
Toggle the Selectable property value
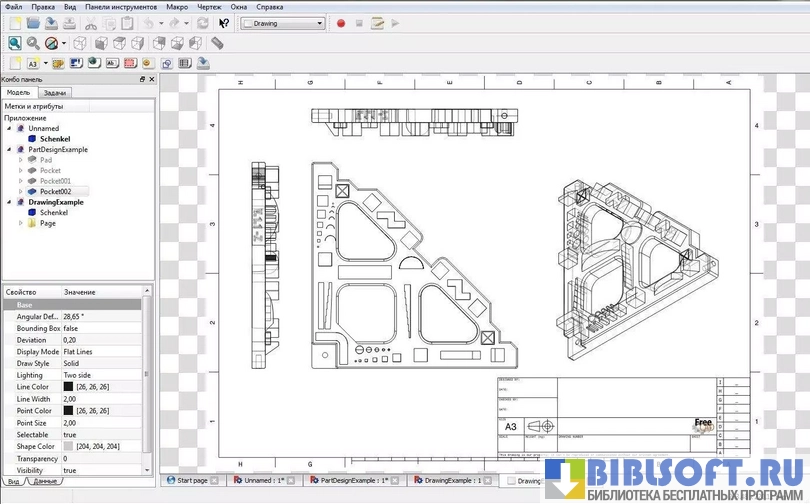[70, 434]
